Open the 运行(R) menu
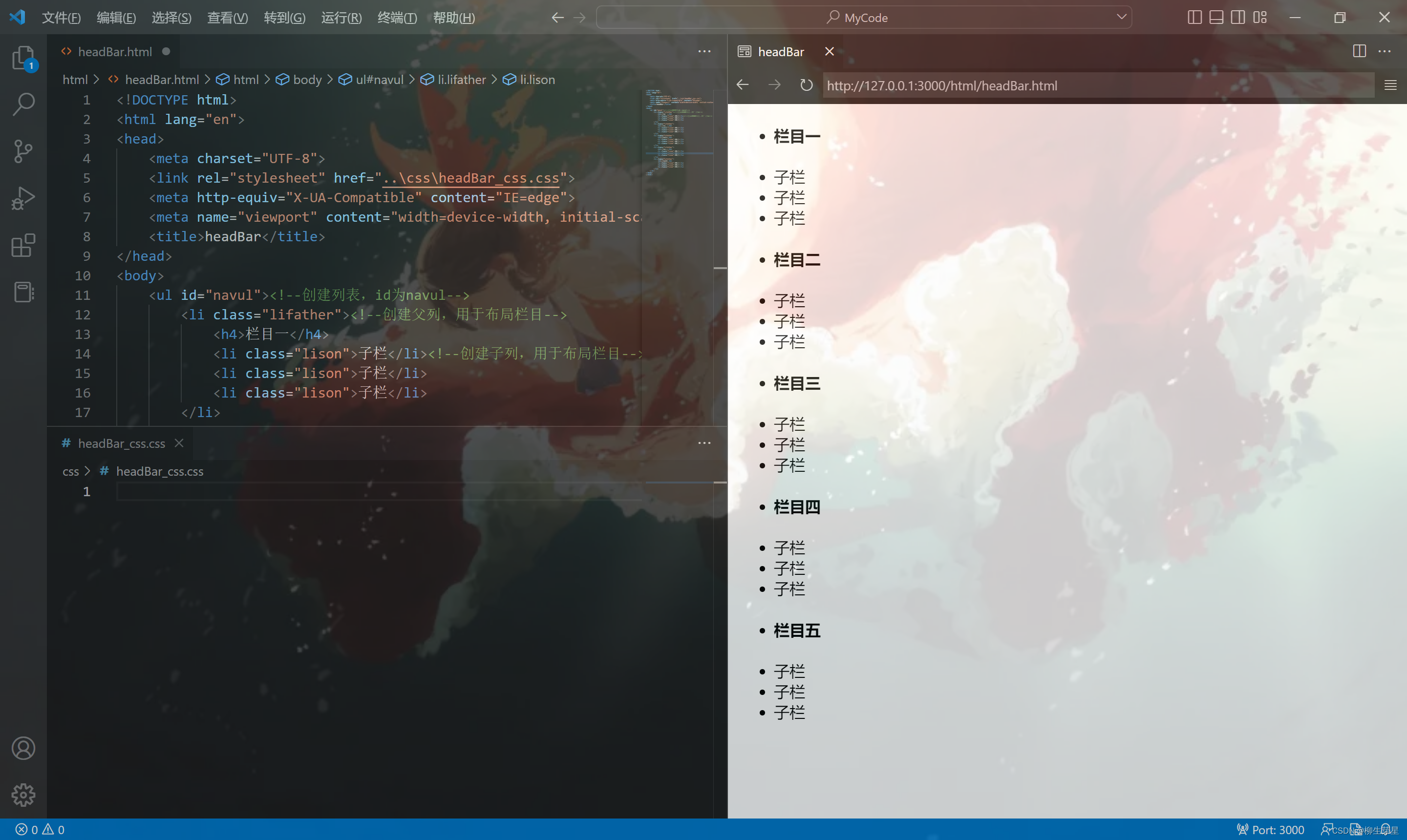 (x=341, y=18)
